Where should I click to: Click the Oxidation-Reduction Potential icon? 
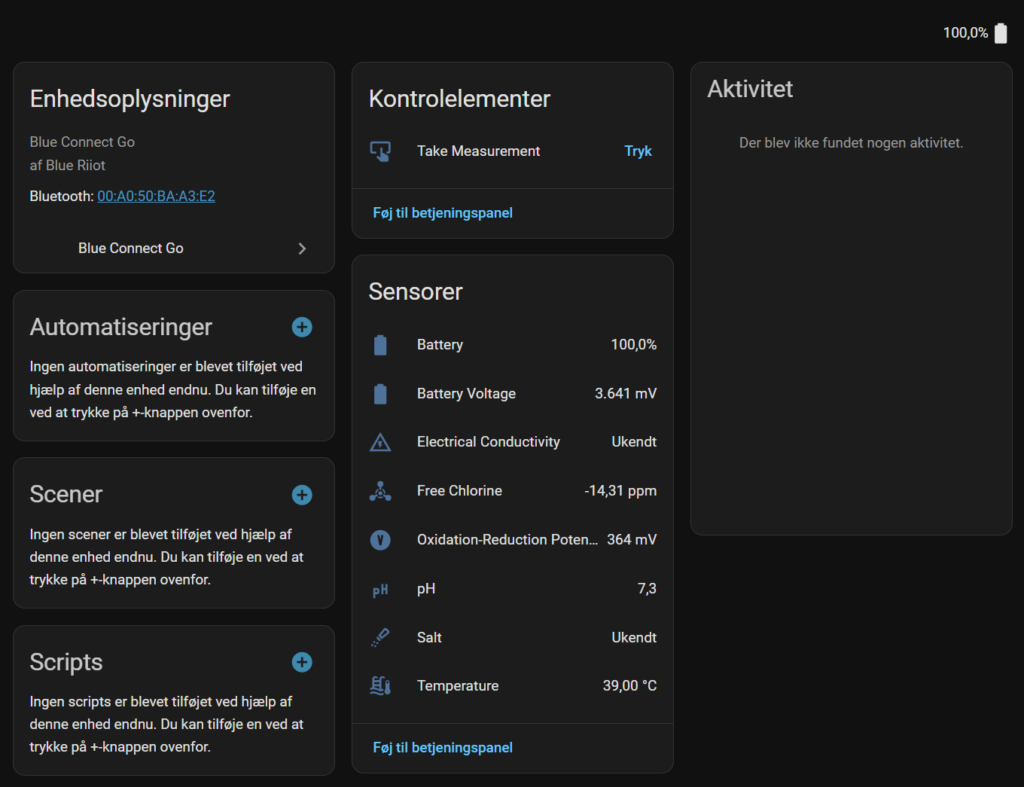(x=380, y=540)
